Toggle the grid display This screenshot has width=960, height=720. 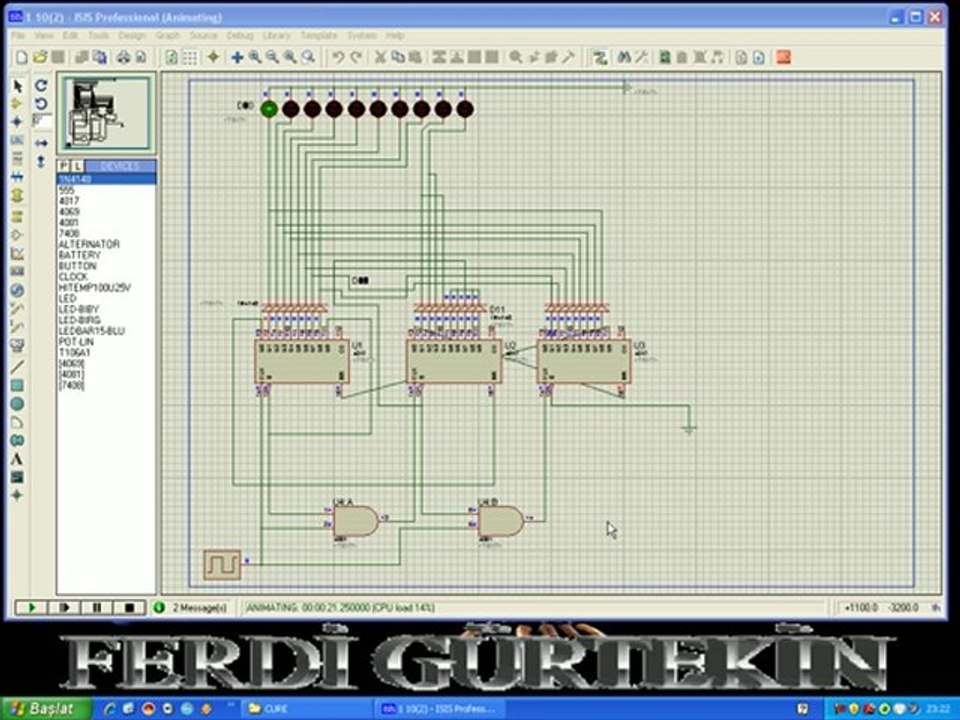coord(190,58)
